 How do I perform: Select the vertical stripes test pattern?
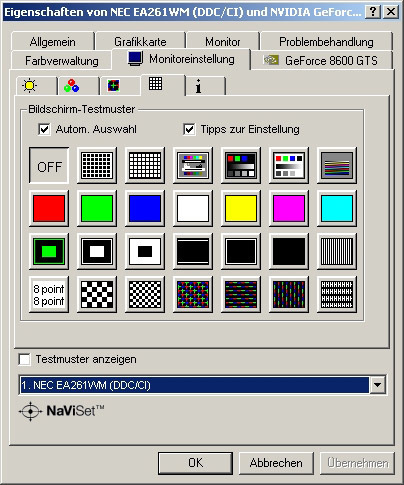tap(337, 251)
